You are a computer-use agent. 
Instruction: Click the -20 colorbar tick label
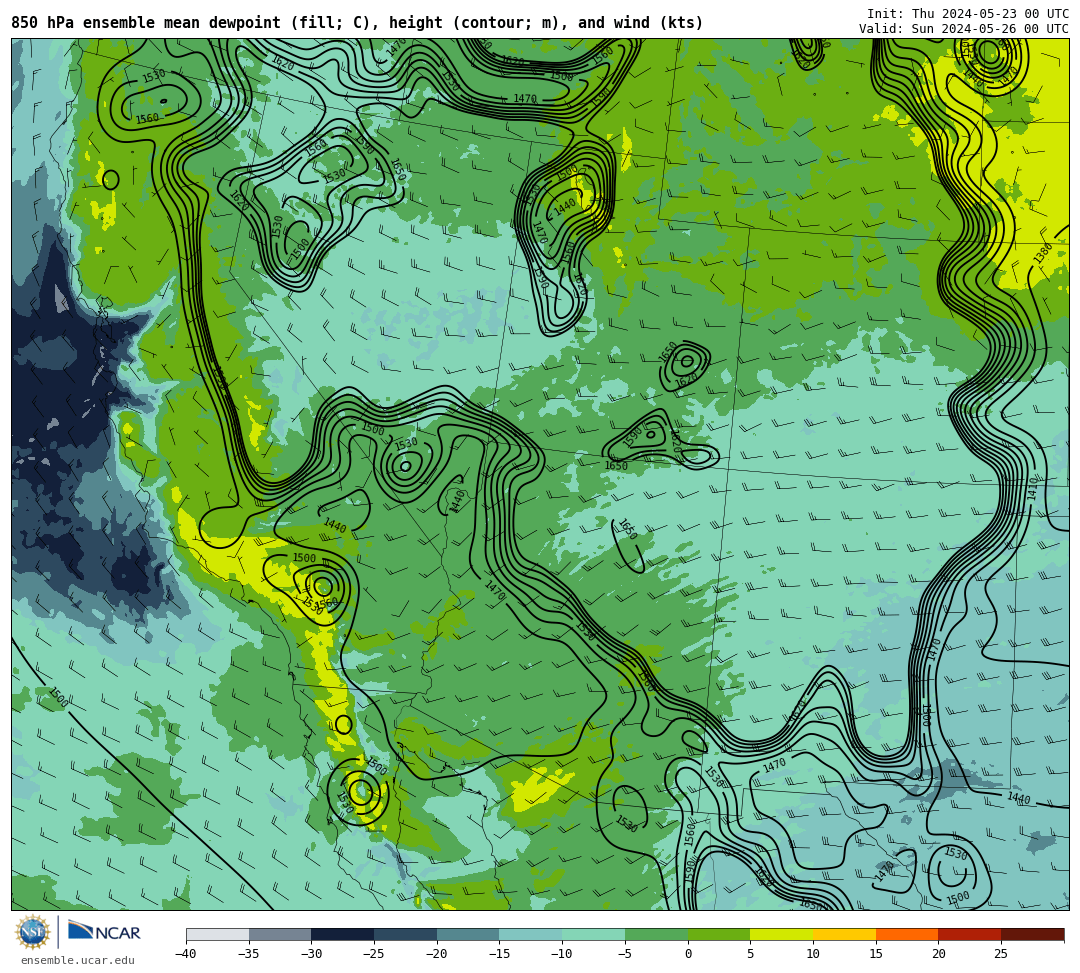pyautogui.click(x=437, y=954)
